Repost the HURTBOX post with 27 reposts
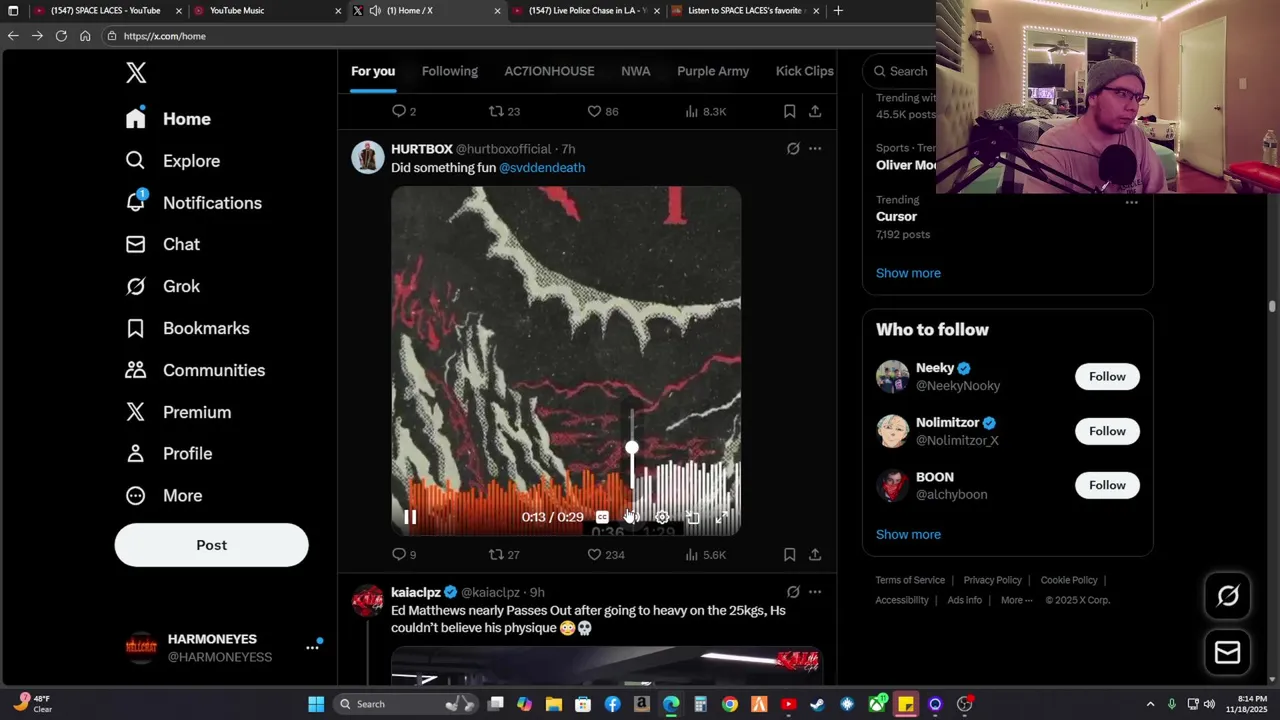The image size is (1280, 720). pyautogui.click(x=503, y=554)
